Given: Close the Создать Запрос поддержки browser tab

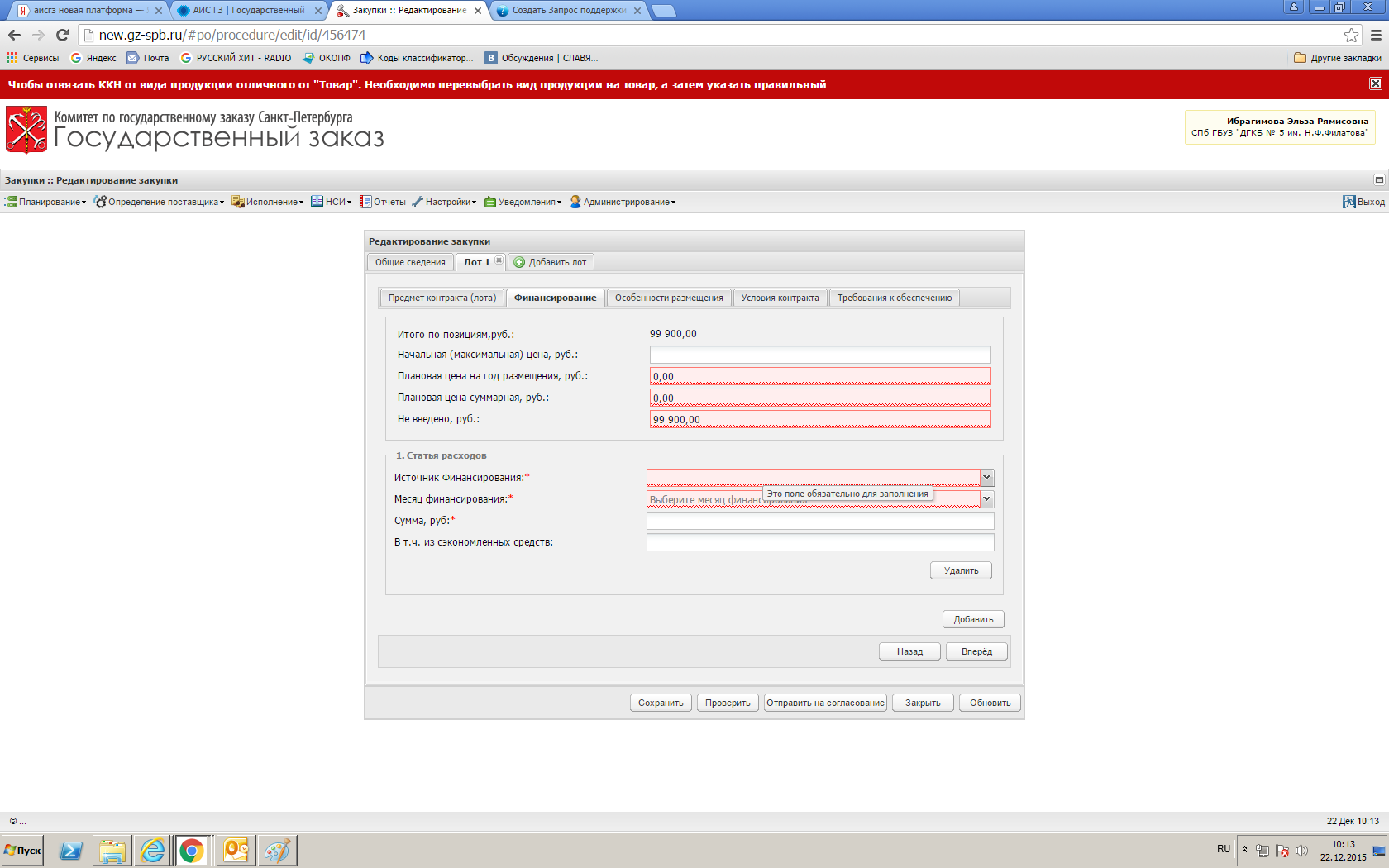Looking at the screenshot, I should click(x=637, y=11).
